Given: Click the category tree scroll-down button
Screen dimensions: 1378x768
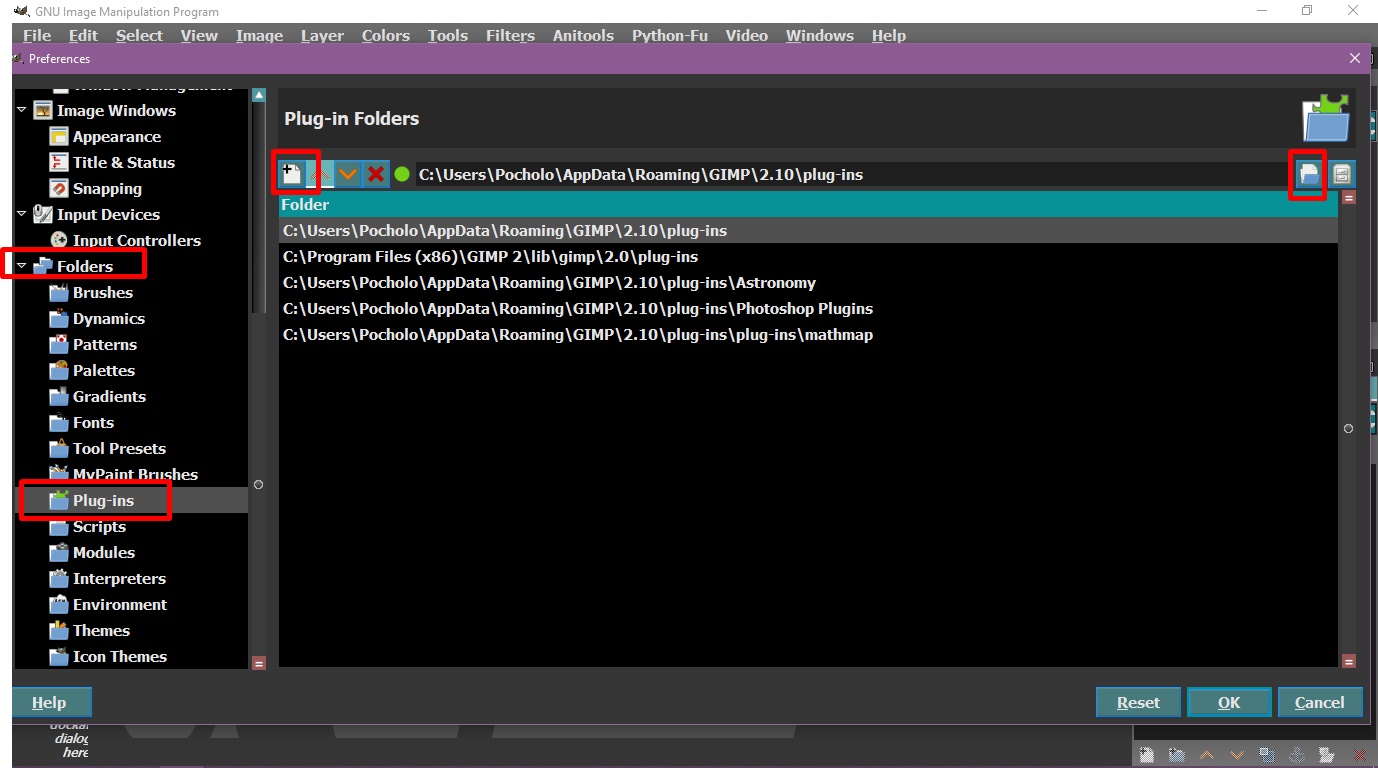Looking at the screenshot, I should (259, 662).
